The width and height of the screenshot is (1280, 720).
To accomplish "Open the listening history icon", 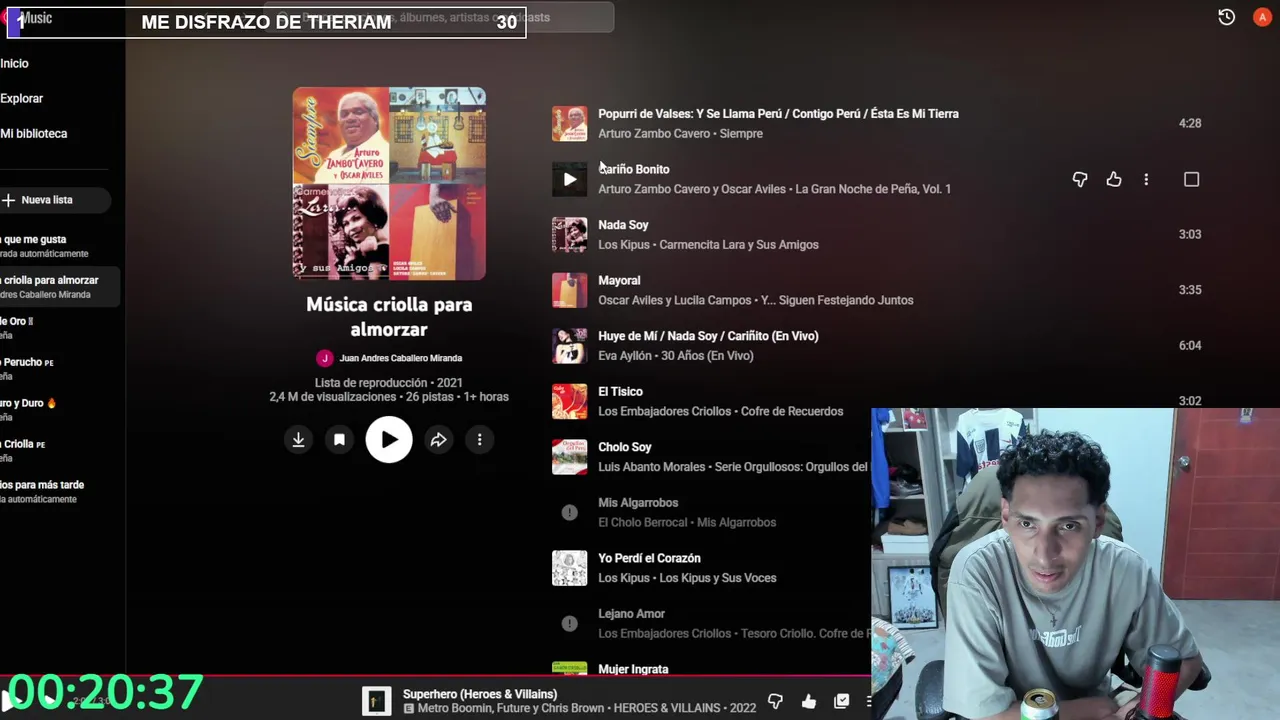I will pyautogui.click(x=1227, y=17).
